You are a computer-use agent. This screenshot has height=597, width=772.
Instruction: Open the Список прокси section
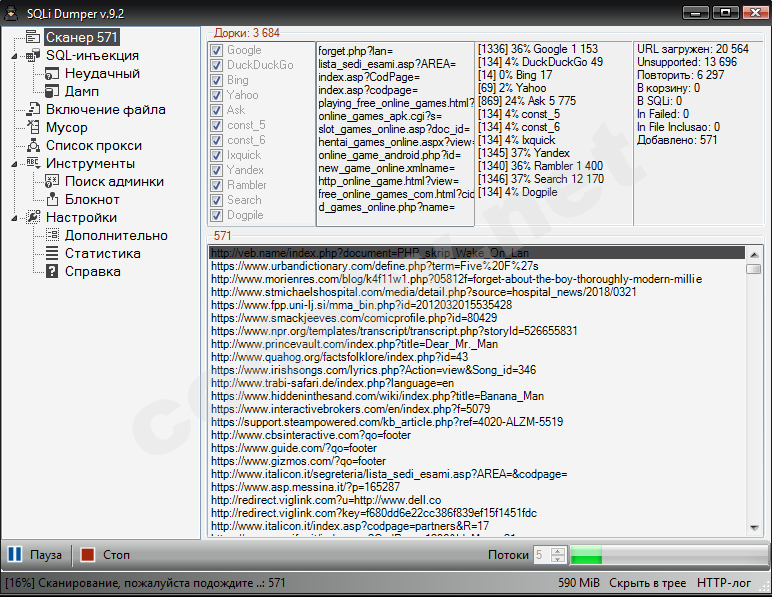(94, 145)
